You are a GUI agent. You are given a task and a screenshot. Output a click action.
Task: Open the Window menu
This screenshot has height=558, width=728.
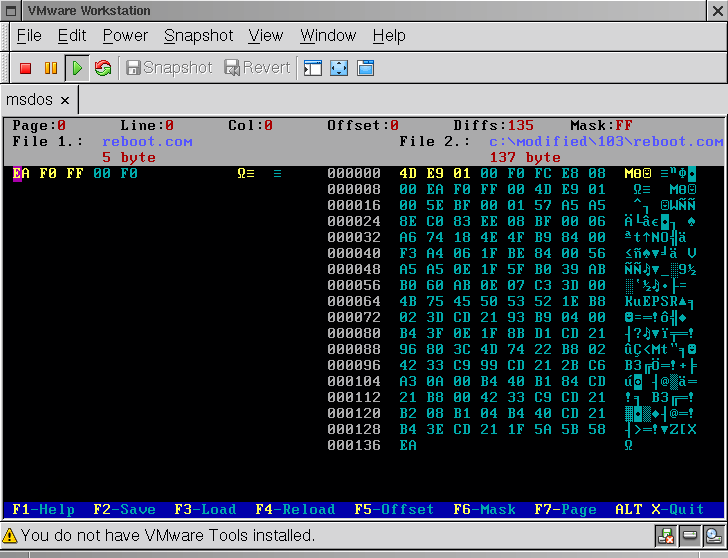pos(328,35)
